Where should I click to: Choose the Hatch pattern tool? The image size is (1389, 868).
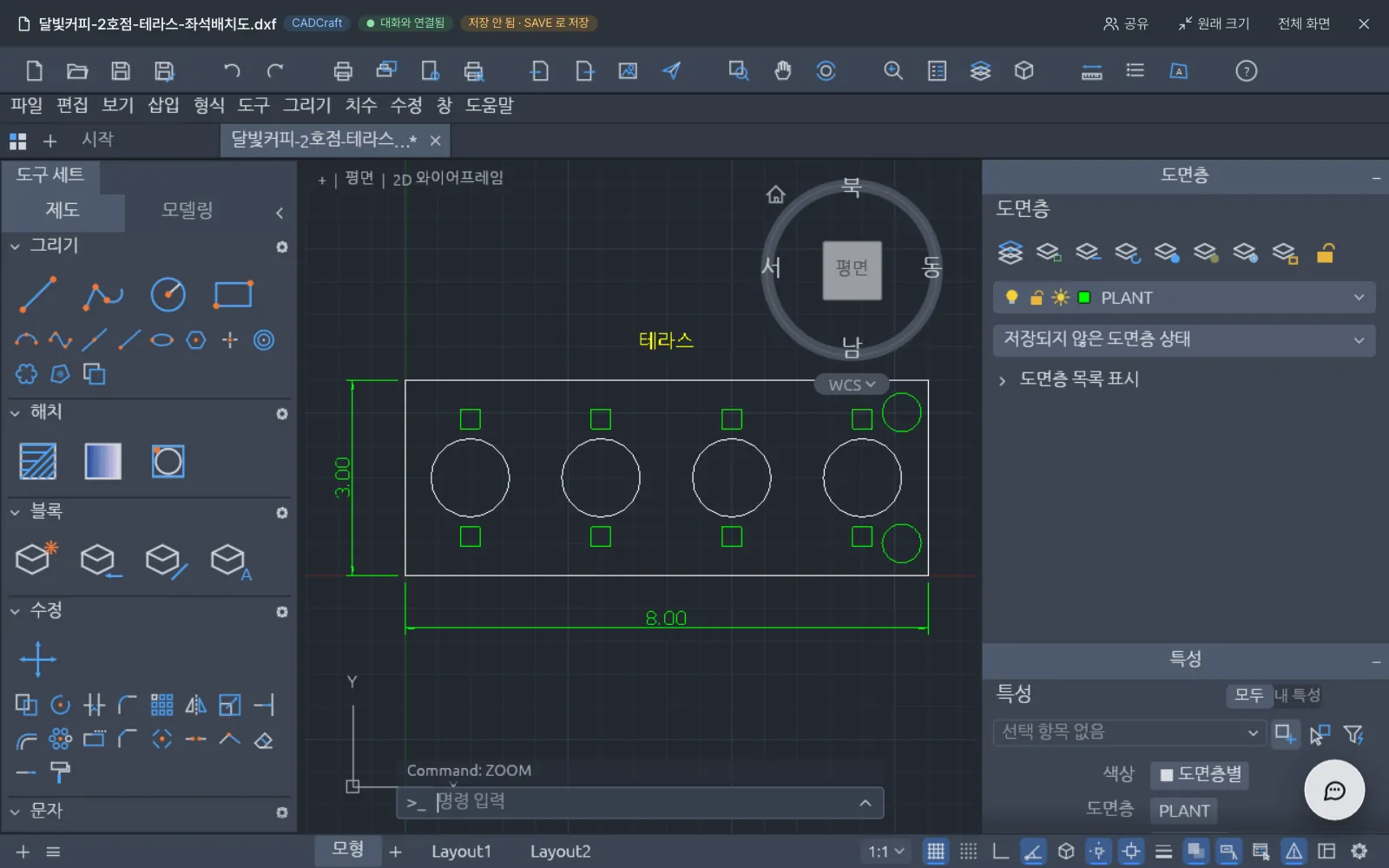coord(37,461)
